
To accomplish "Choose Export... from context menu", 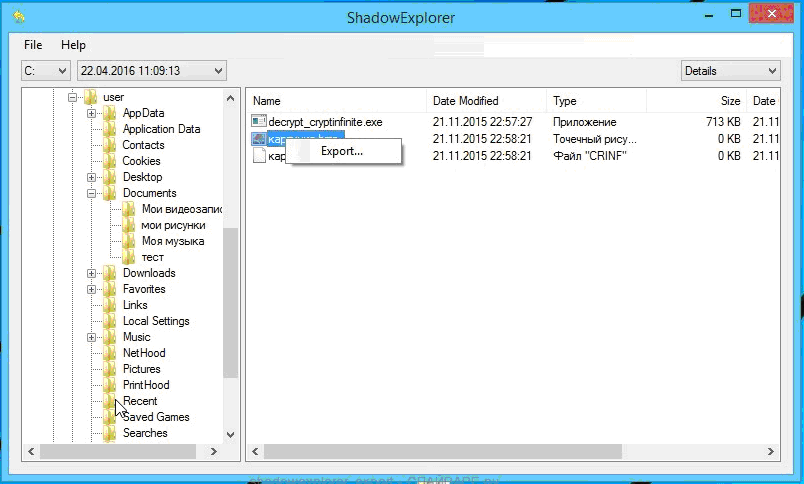I will [341, 151].
